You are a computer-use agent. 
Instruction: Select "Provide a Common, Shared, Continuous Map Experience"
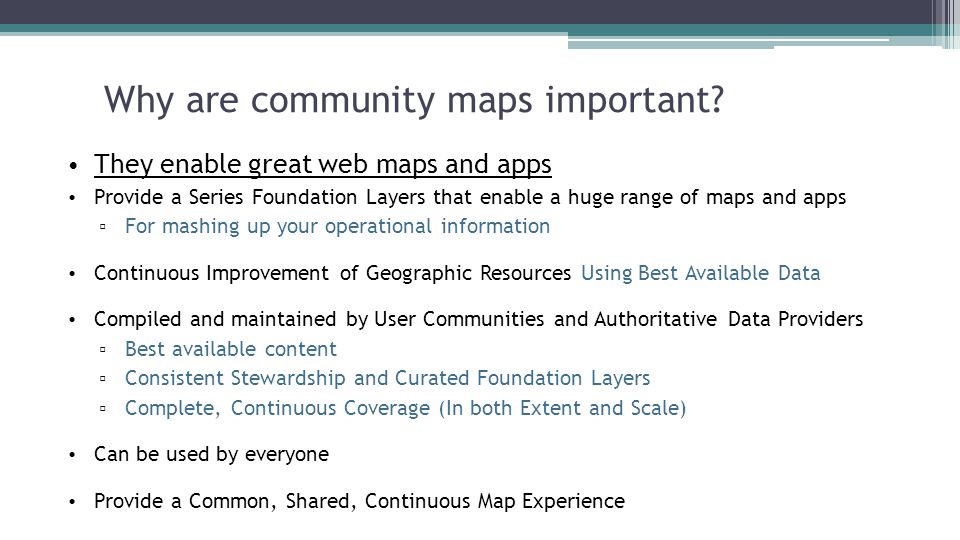359,501
